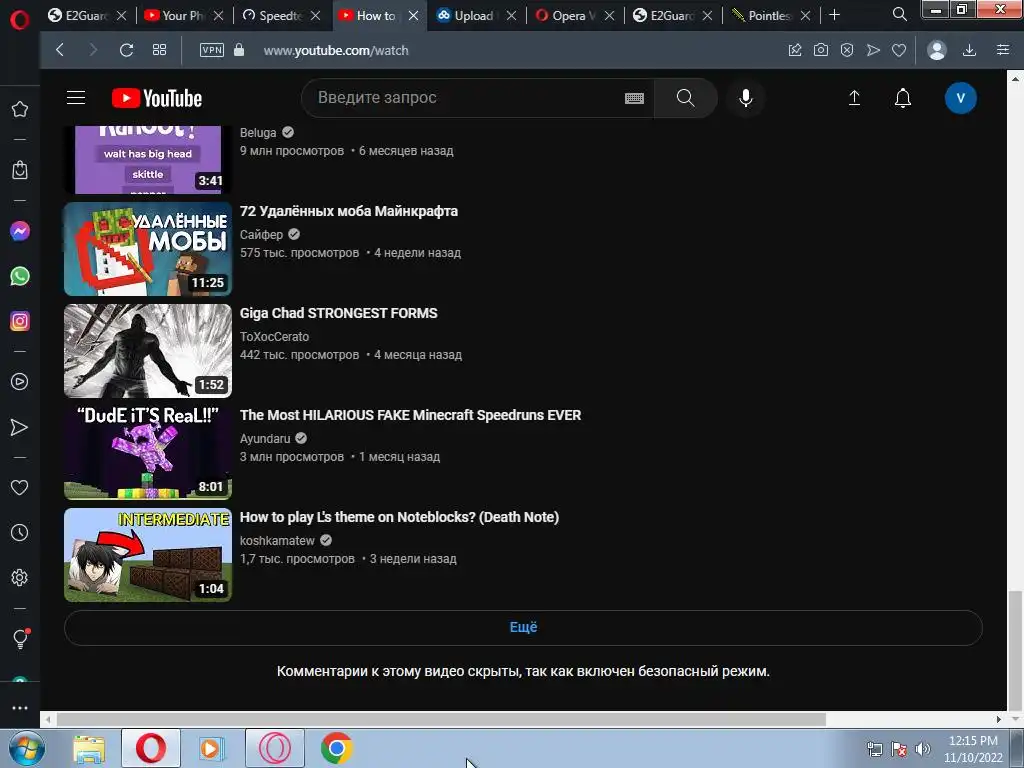The width and height of the screenshot is (1024, 768).
Task: Open sidebar three-dots setup menu
Action: click(x=20, y=708)
